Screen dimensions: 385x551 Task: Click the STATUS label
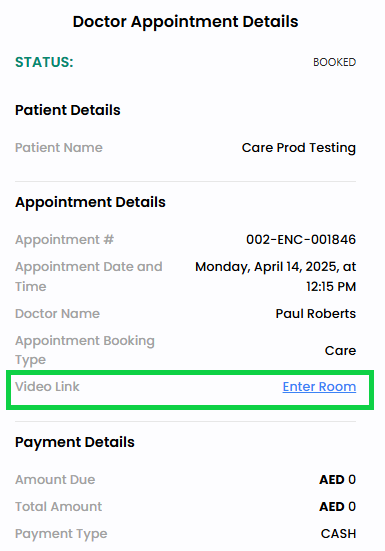44,62
